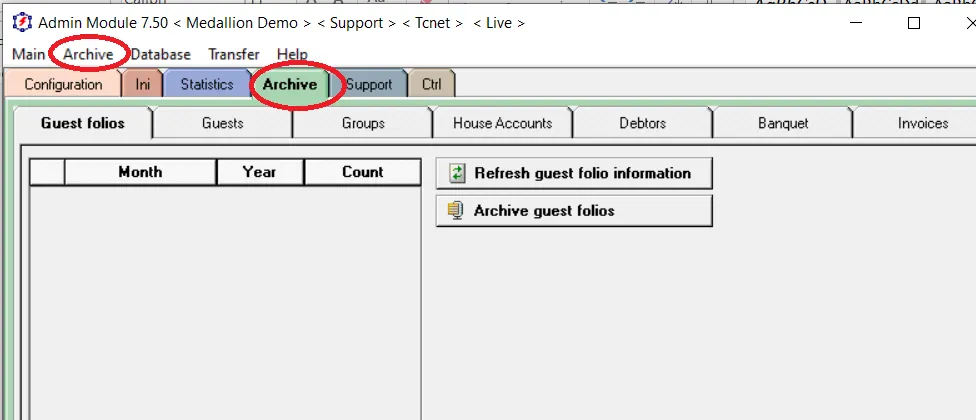Click Refresh guest folio information button
Viewport: 976px width, 420px height.
pyautogui.click(x=574, y=173)
